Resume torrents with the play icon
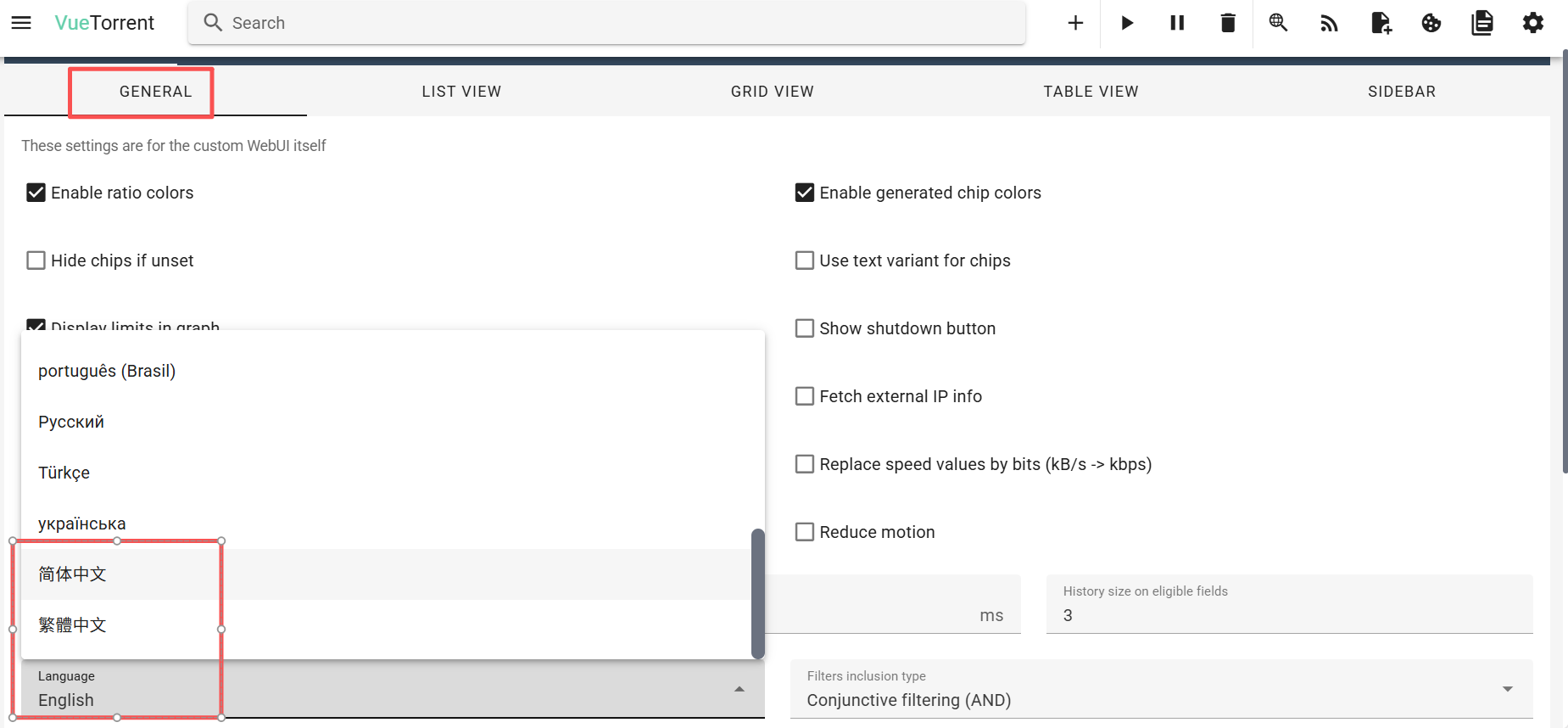Screen dimensions: 1568x728 (x=1127, y=23)
